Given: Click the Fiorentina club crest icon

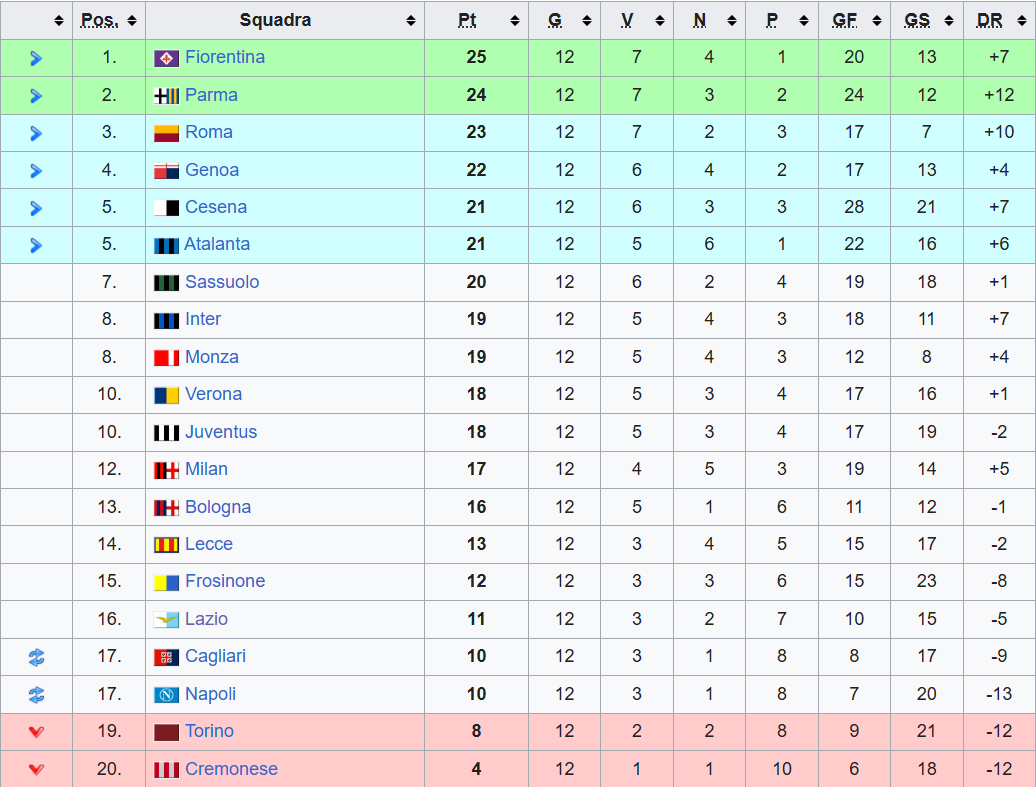Looking at the screenshot, I should click(166, 58).
